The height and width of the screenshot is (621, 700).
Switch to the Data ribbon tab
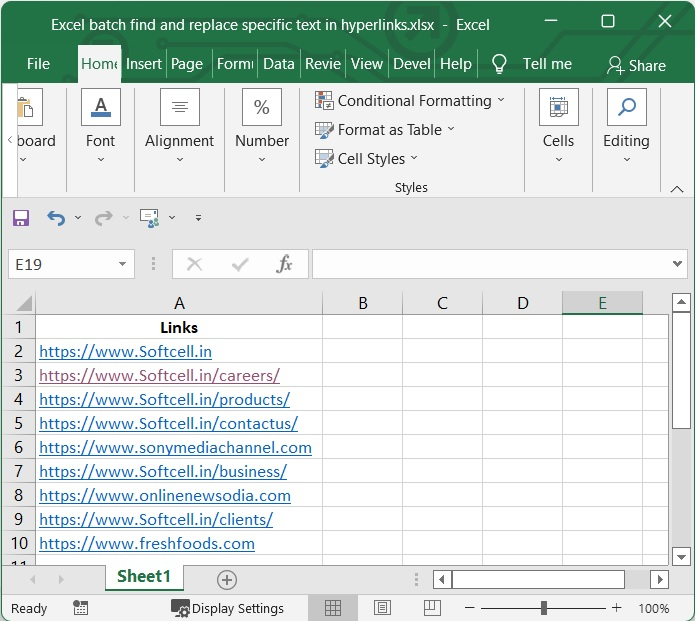click(x=278, y=64)
